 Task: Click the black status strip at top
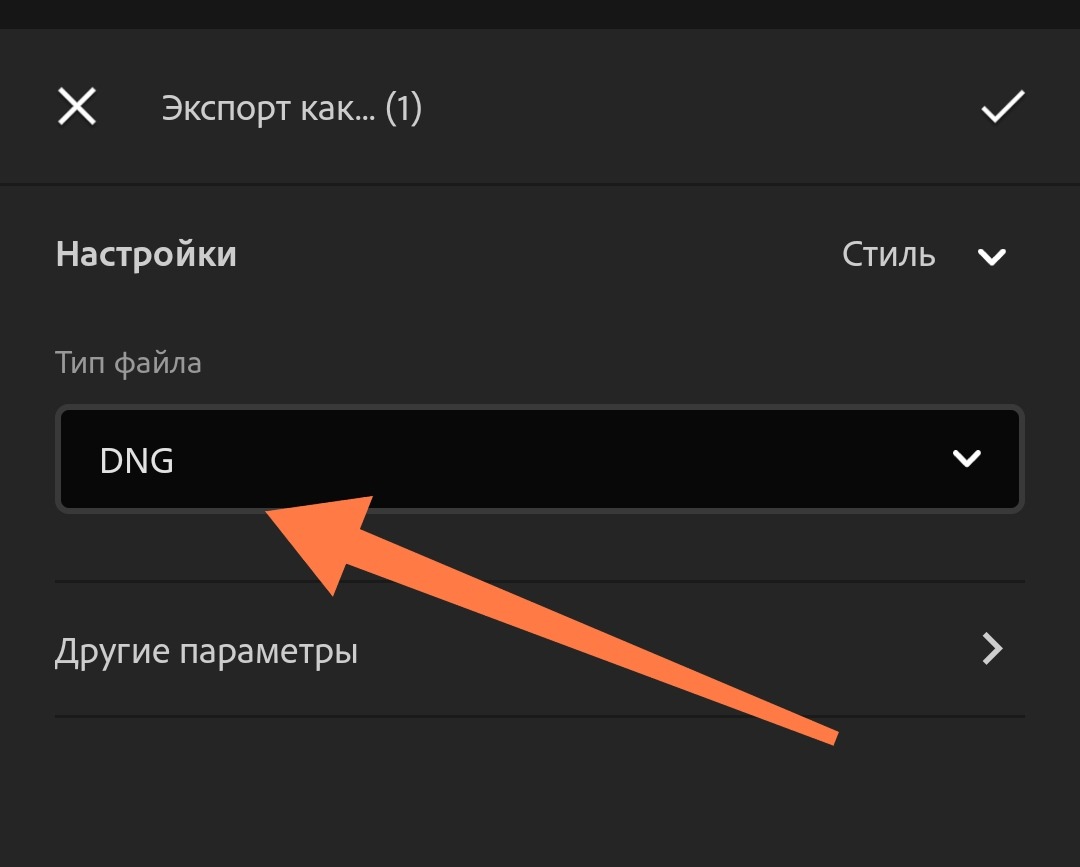point(540,14)
